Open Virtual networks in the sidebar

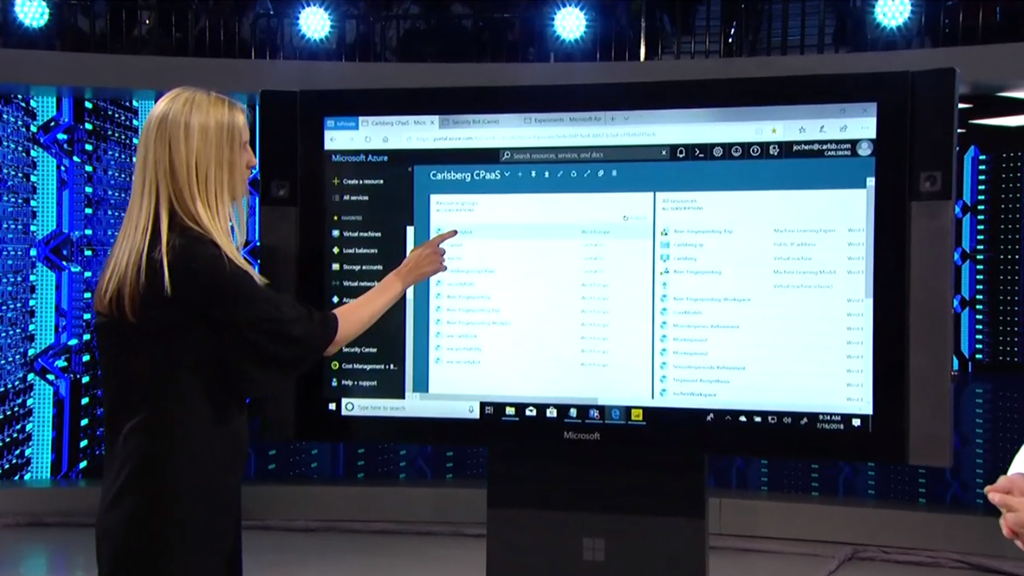coord(356,283)
